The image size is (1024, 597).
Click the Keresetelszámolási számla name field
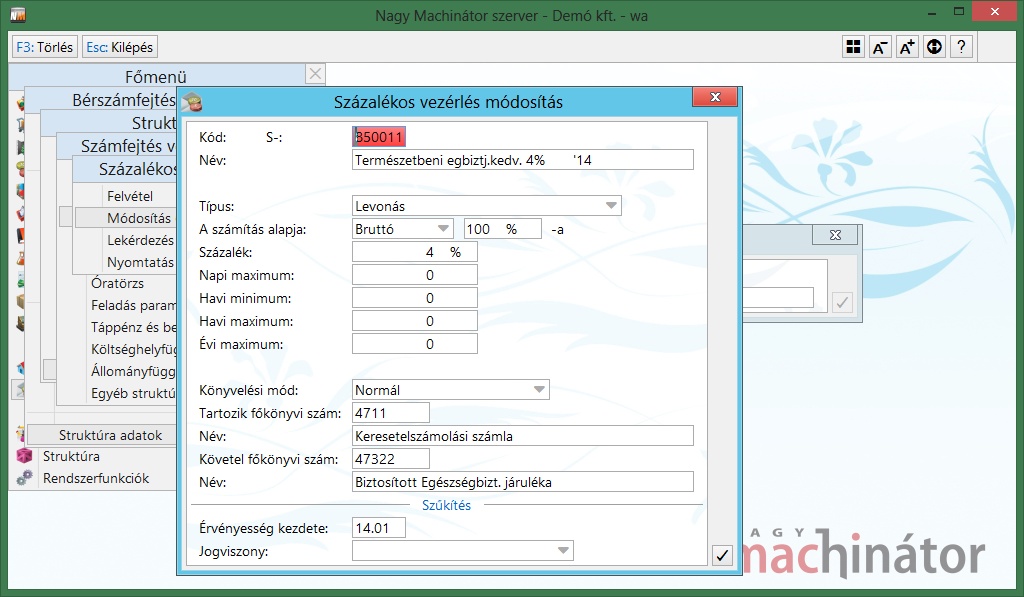click(x=522, y=436)
